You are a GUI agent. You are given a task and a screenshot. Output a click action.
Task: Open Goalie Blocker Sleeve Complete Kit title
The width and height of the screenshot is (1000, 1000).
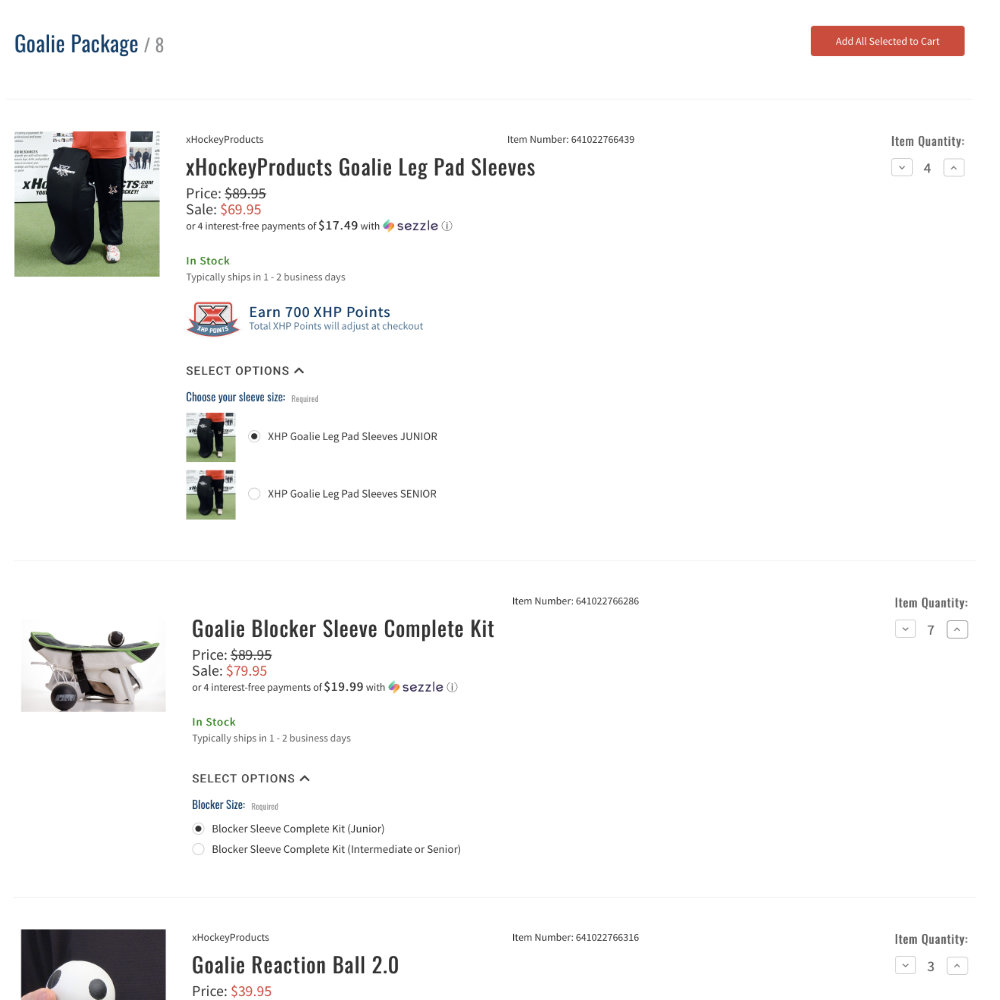pos(343,629)
